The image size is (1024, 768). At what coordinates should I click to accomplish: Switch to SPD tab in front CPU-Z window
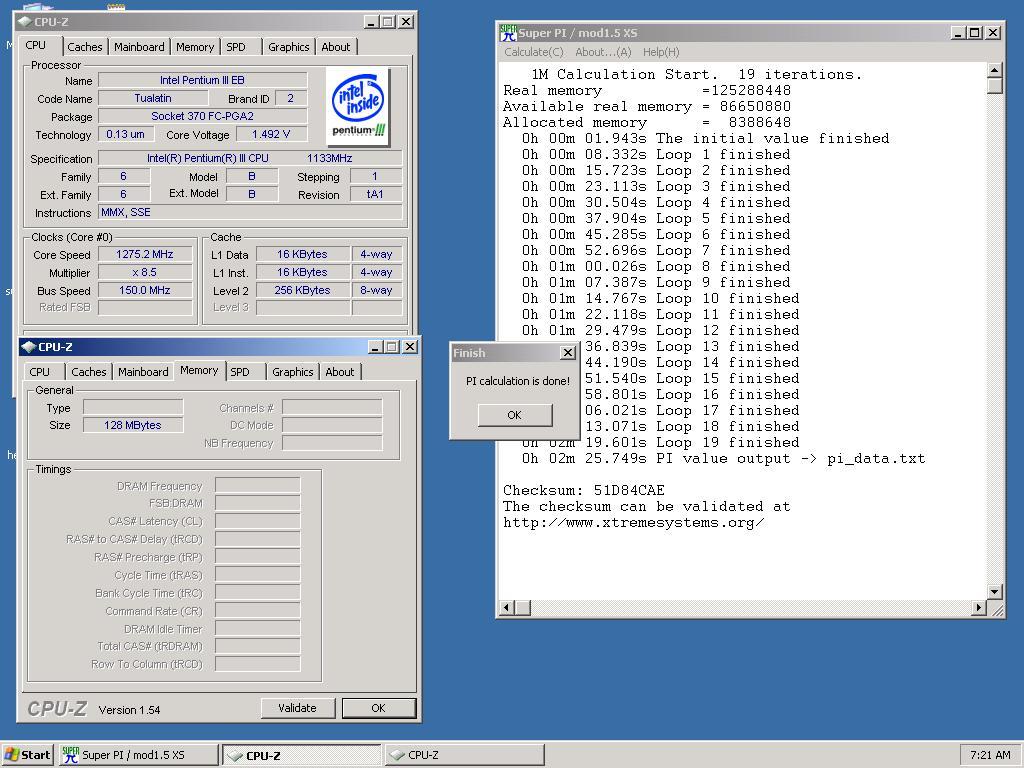point(240,372)
